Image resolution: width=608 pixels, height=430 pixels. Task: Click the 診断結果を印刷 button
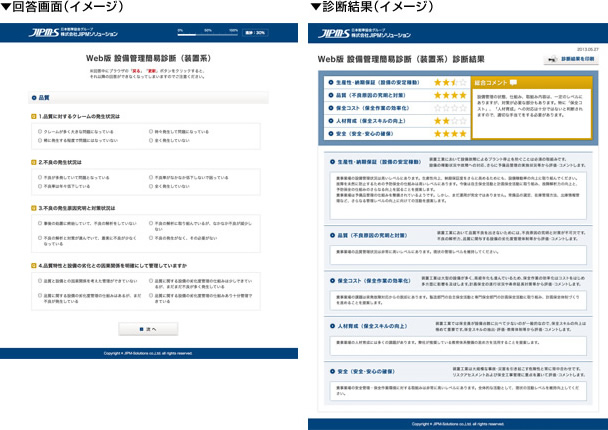[571, 59]
